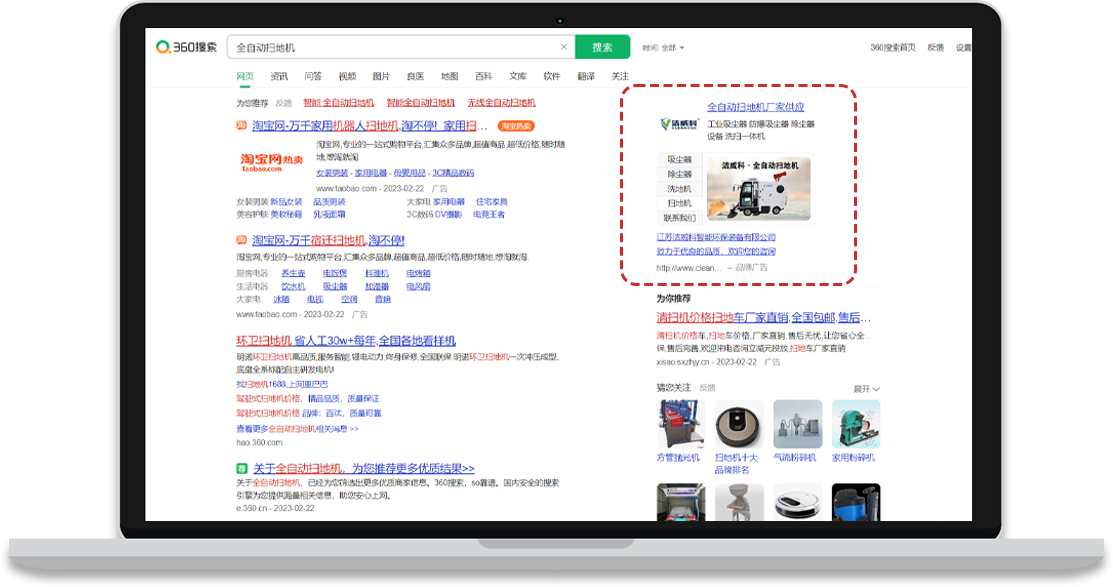Open the 时间: 全部 time filter dropdown

click(663, 48)
